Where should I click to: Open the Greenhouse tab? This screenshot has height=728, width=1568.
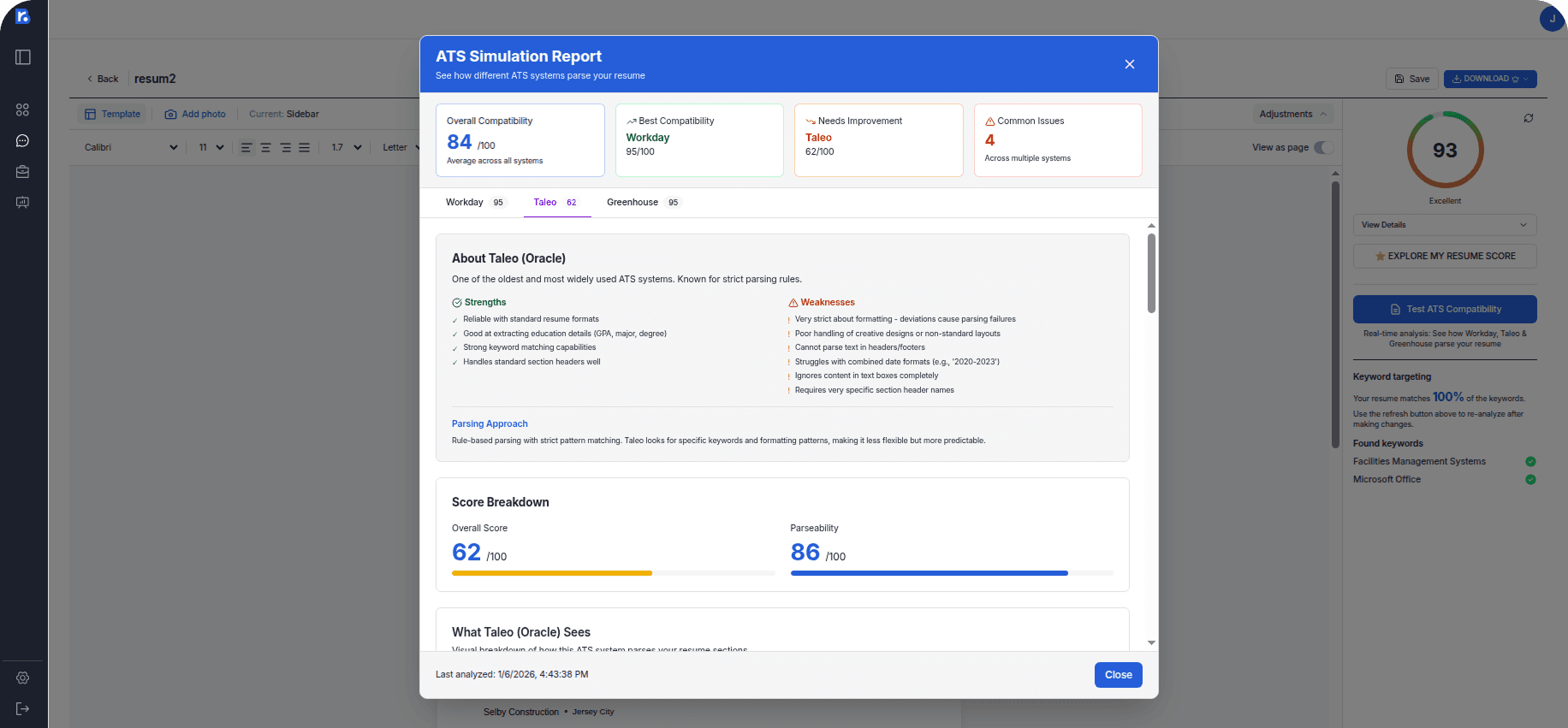pyautogui.click(x=643, y=203)
